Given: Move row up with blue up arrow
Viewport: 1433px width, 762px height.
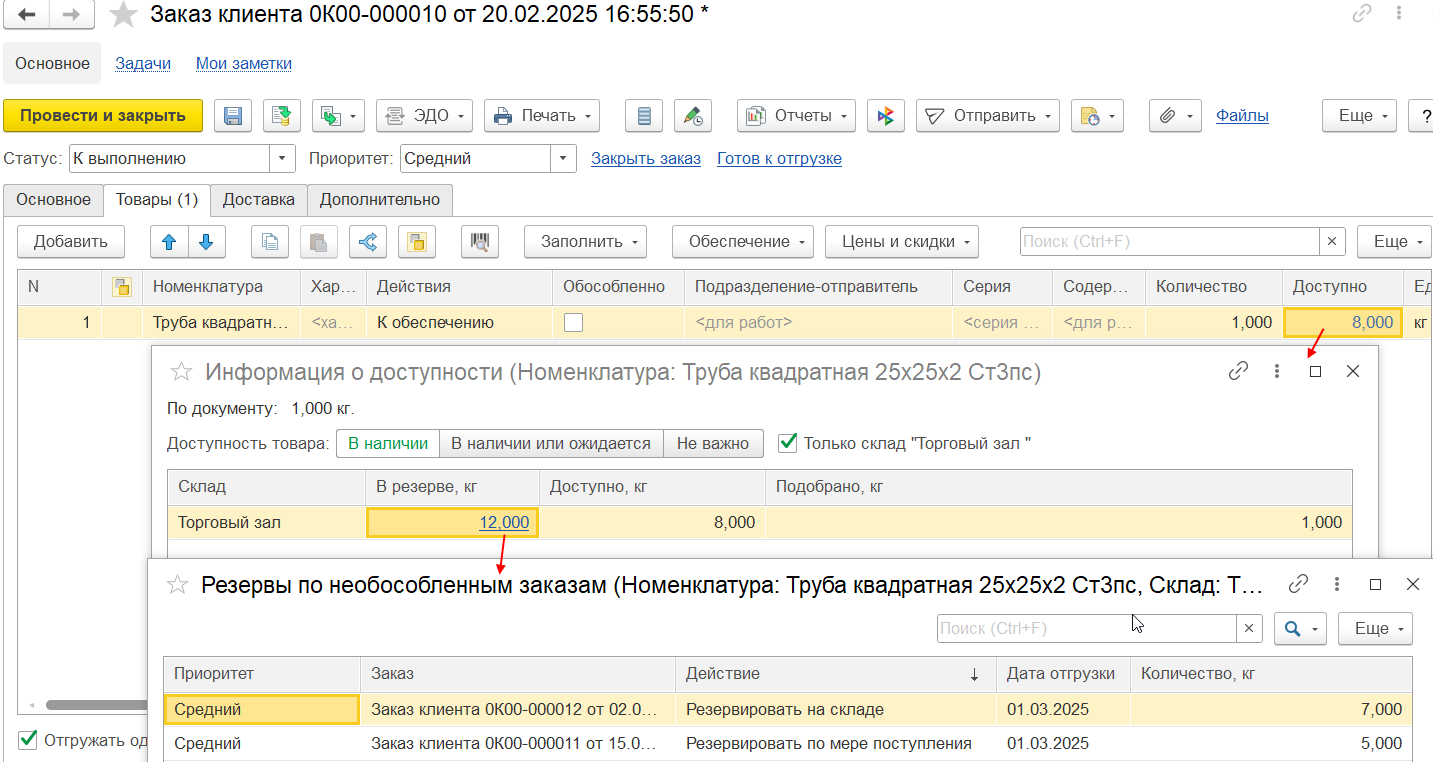Looking at the screenshot, I should pyautogui.click(x=169, y=241).
